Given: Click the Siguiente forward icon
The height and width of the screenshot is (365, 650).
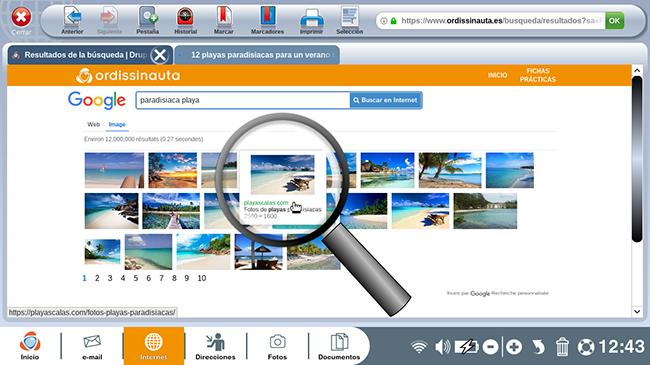Looking at the screenshot, I should [109, 20].
